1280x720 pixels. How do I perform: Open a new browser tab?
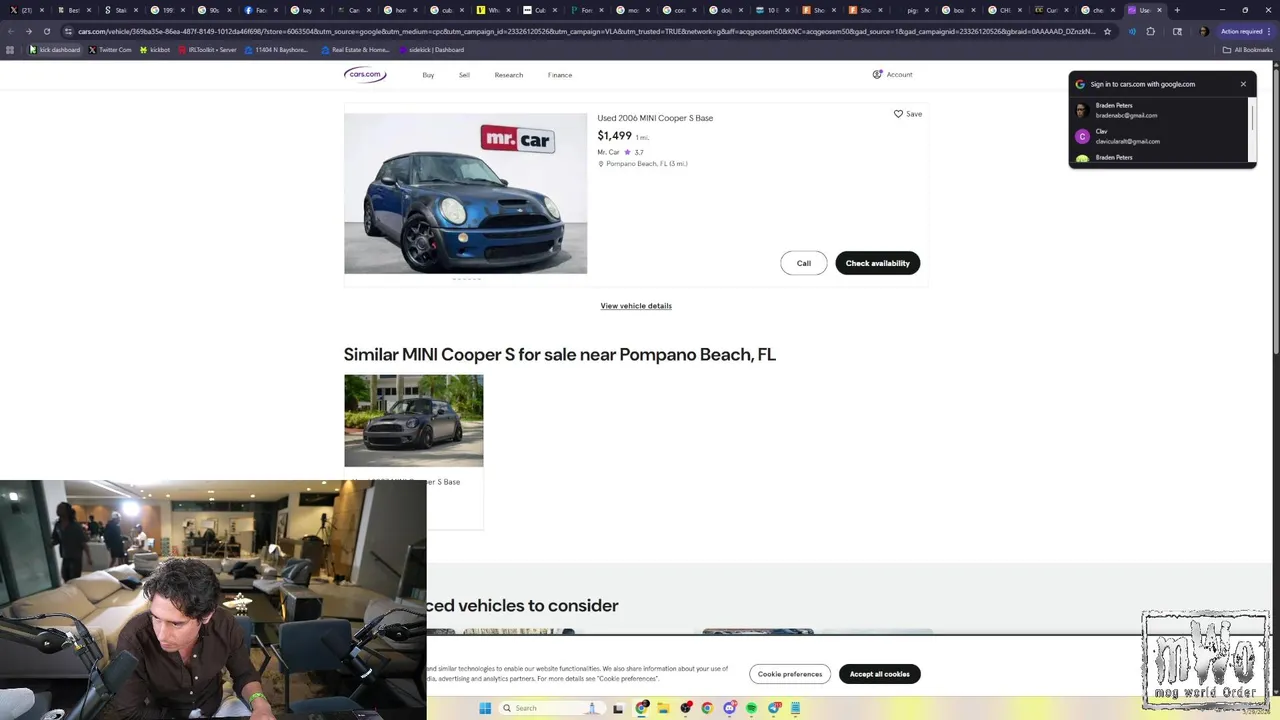[x=1177, y=10]
